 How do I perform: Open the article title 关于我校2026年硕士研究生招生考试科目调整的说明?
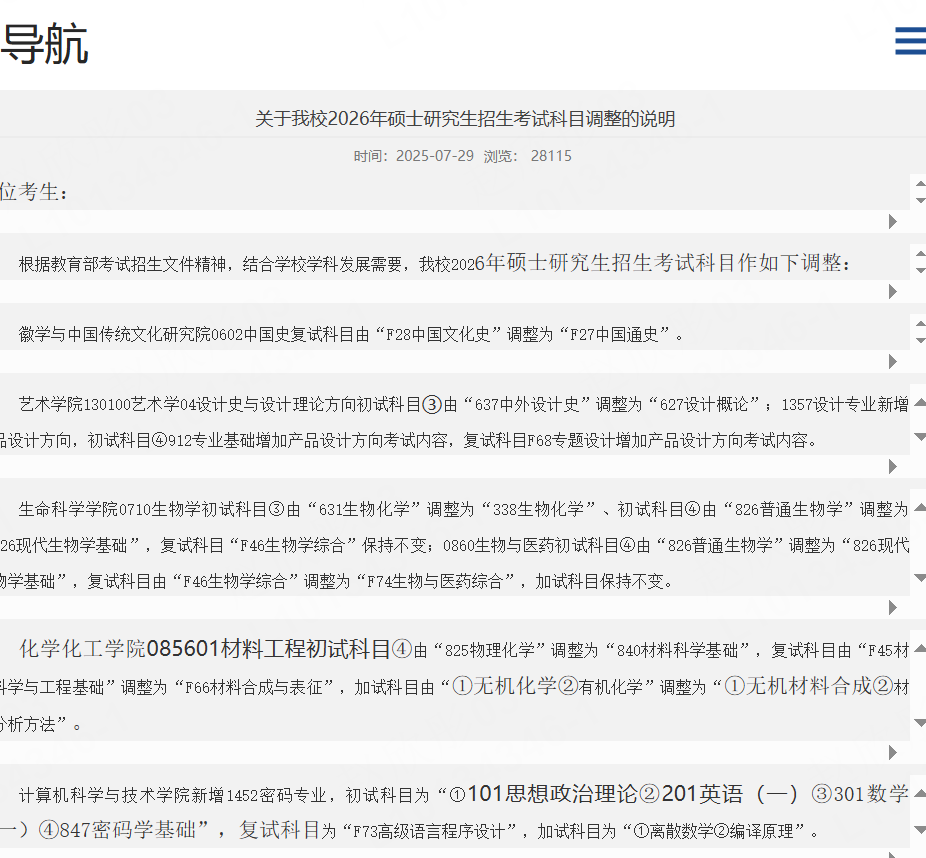point(463,118)
